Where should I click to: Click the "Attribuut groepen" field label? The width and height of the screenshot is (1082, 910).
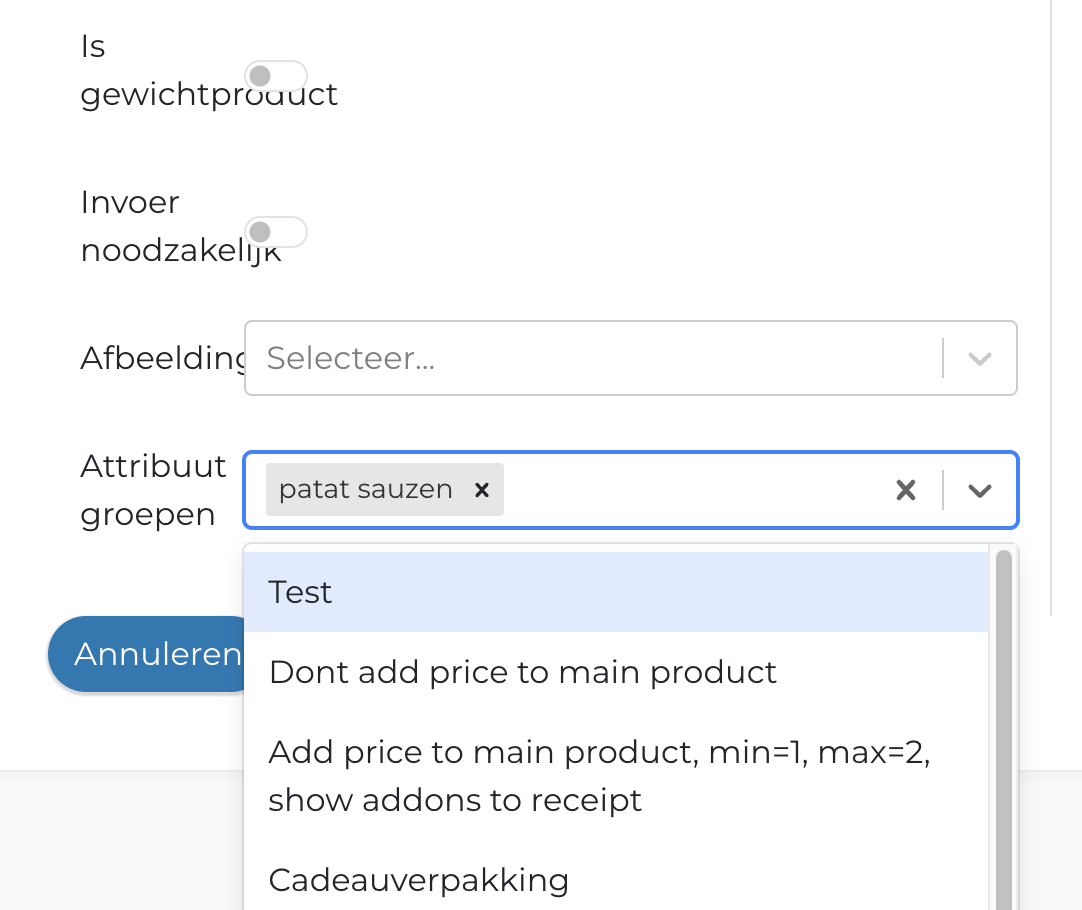coord(152,490)
